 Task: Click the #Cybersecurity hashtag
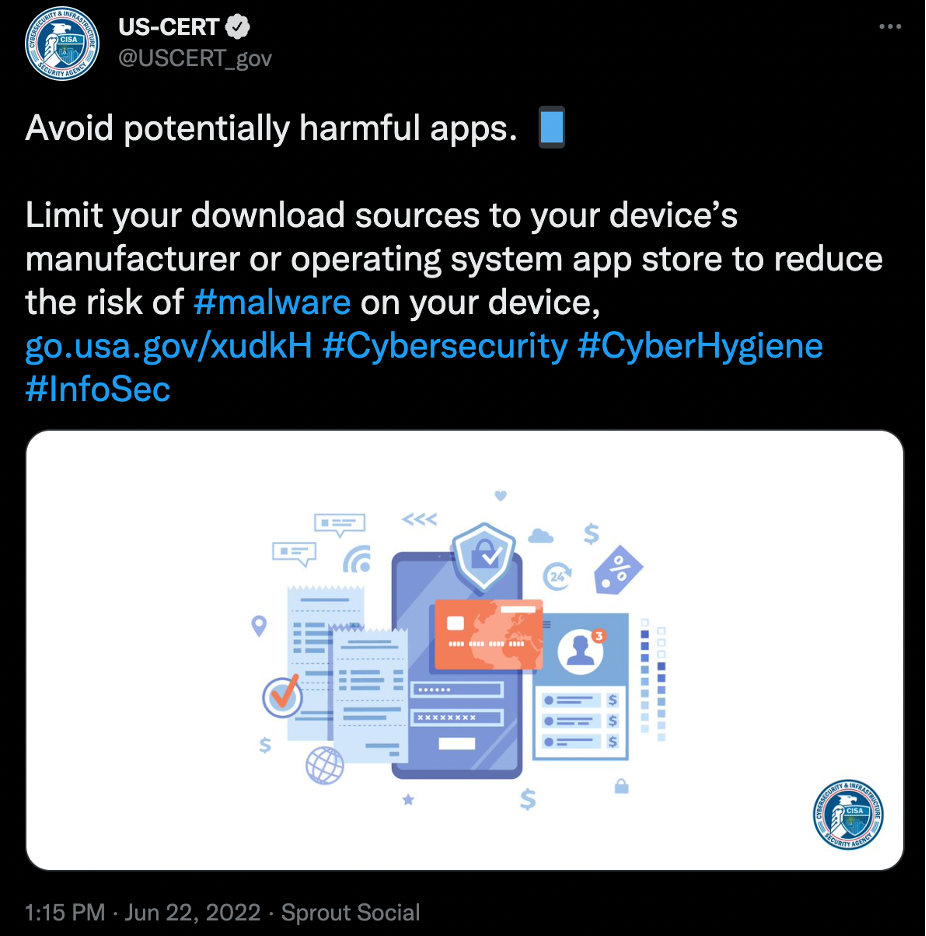pos(445,346)
